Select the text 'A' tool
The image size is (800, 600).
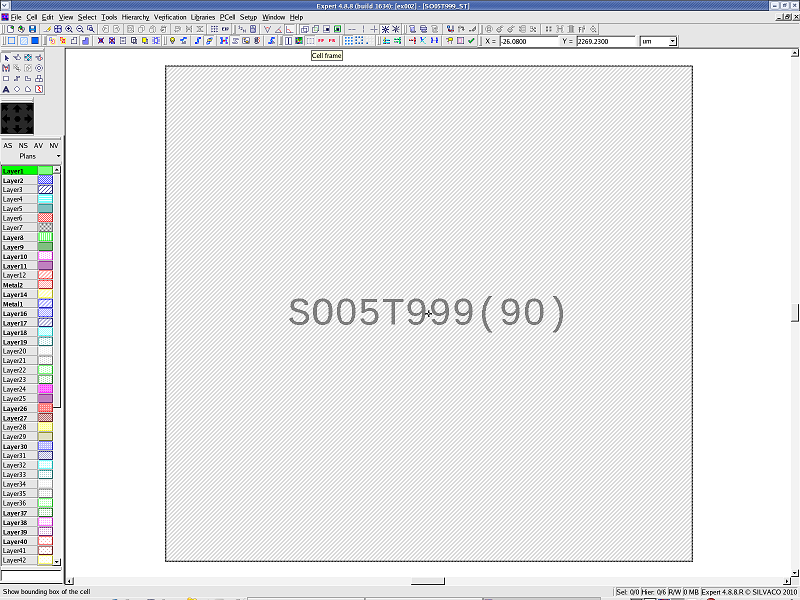[x=6, y=89]
